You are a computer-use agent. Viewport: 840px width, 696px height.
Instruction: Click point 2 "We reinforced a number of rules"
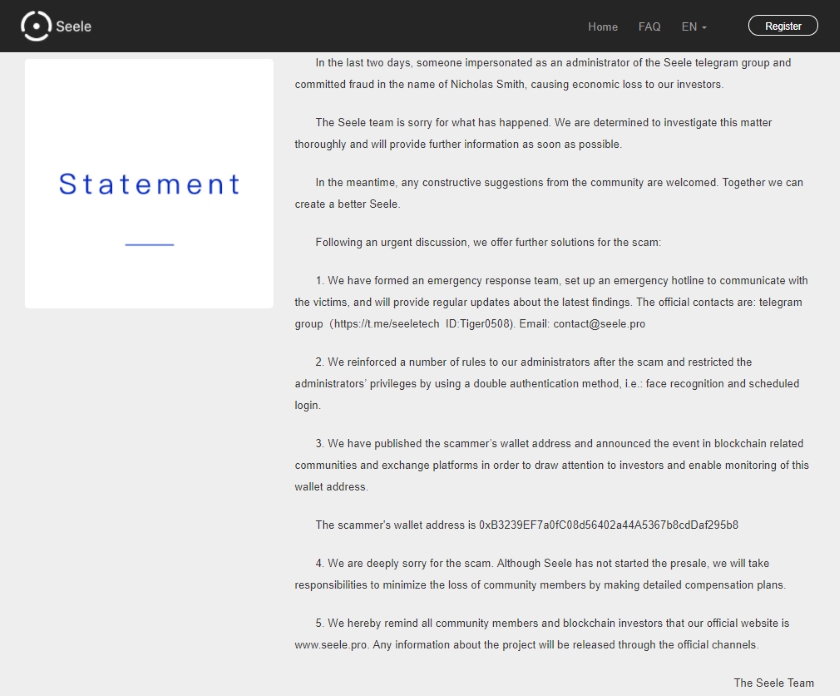(547, 384)
